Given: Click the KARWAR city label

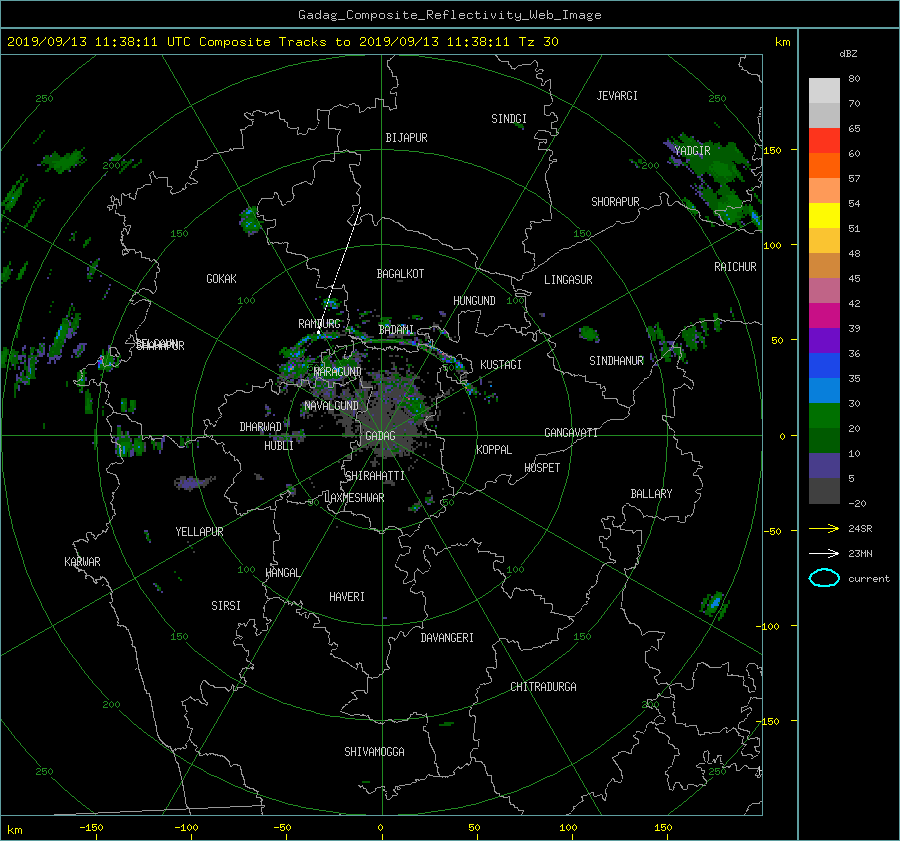Looking at the screenshot, I should 82,561.
